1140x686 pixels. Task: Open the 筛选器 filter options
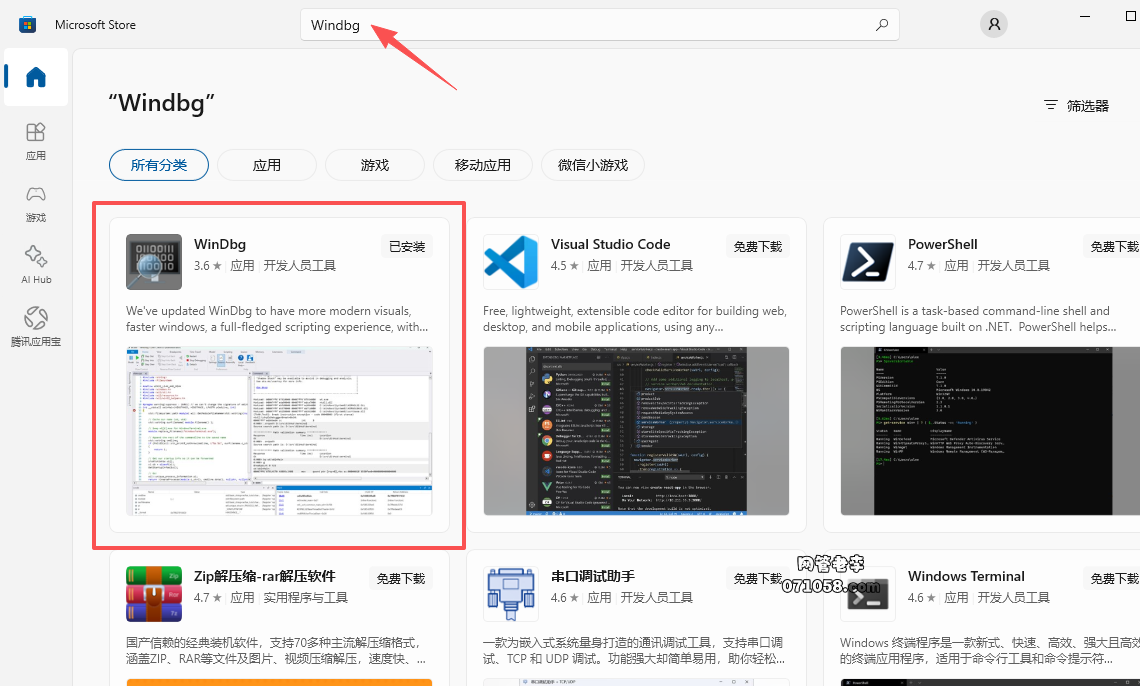[1076, 105]
